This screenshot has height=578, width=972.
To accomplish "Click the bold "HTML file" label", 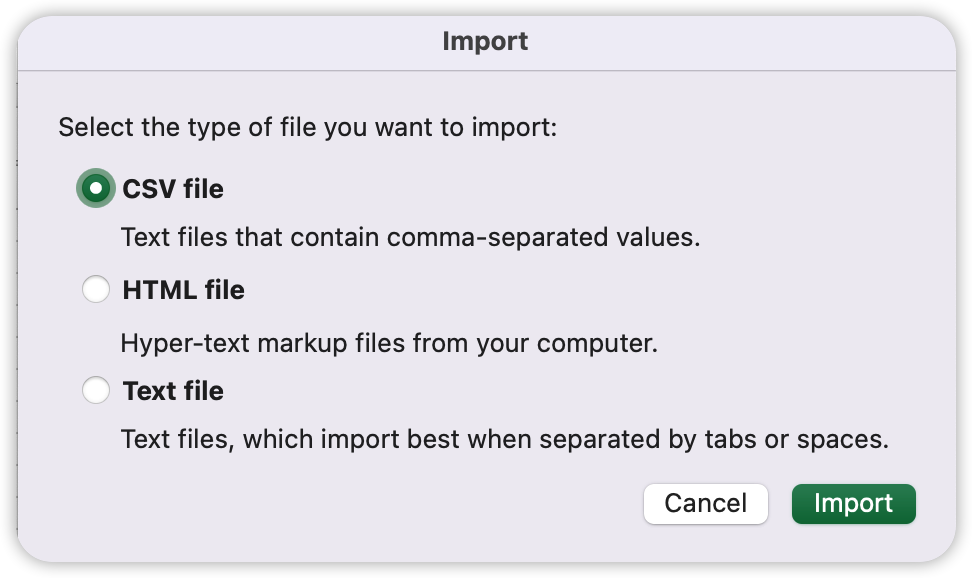I will coord(183,290).
